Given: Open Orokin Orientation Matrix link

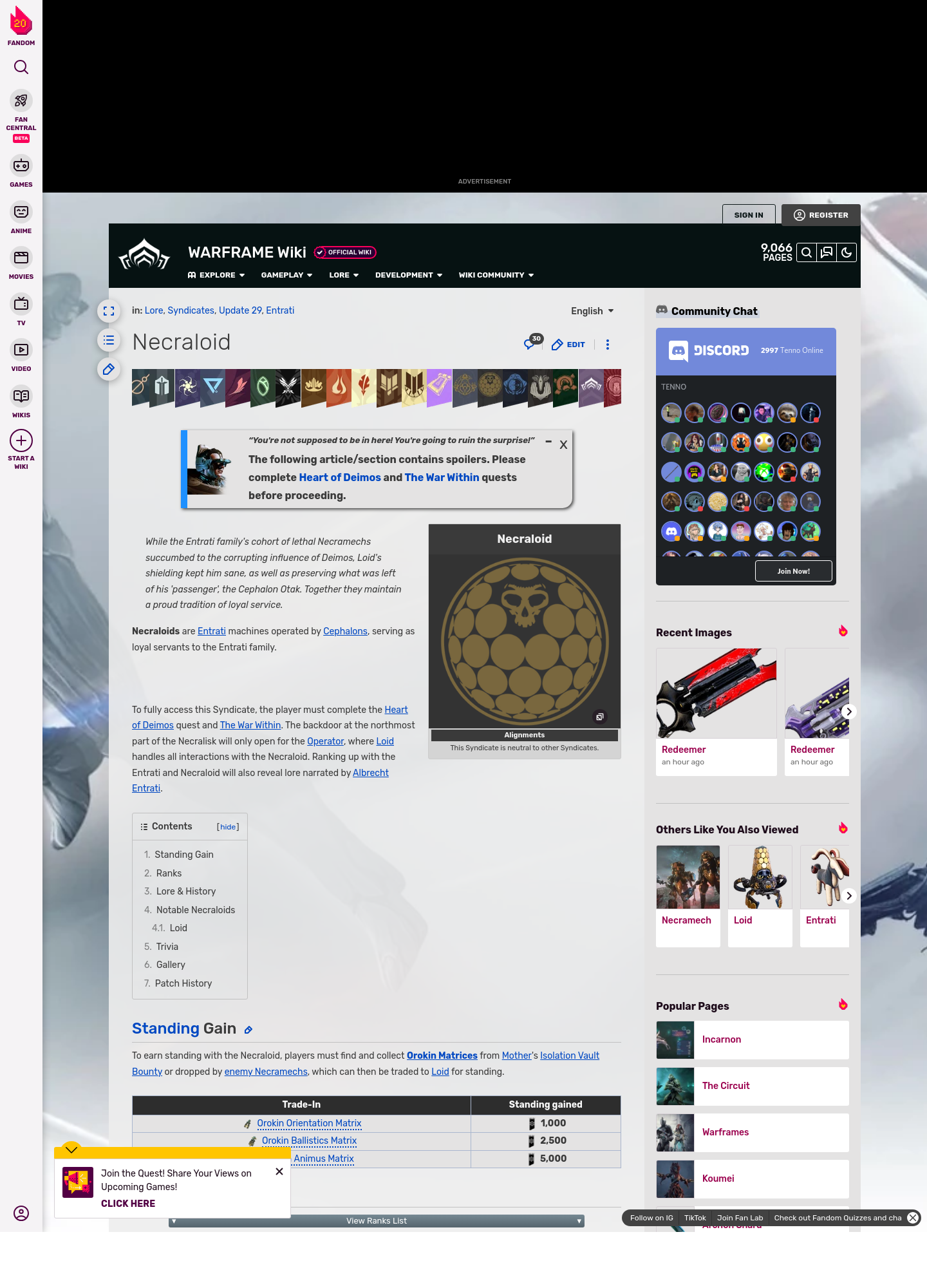Looking at the screenshot, I should (309, 1124).
